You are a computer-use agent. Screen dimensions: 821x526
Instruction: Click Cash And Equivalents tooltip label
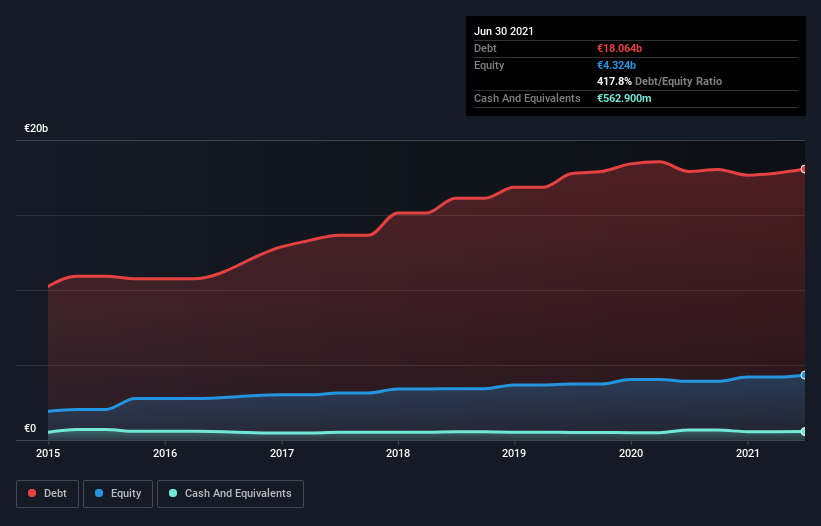(x=527, y=98)
